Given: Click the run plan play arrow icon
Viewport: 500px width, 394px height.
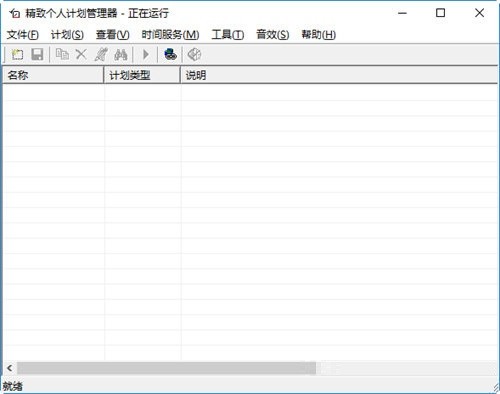Looking at the screenshot, I should tap(146, 54).
